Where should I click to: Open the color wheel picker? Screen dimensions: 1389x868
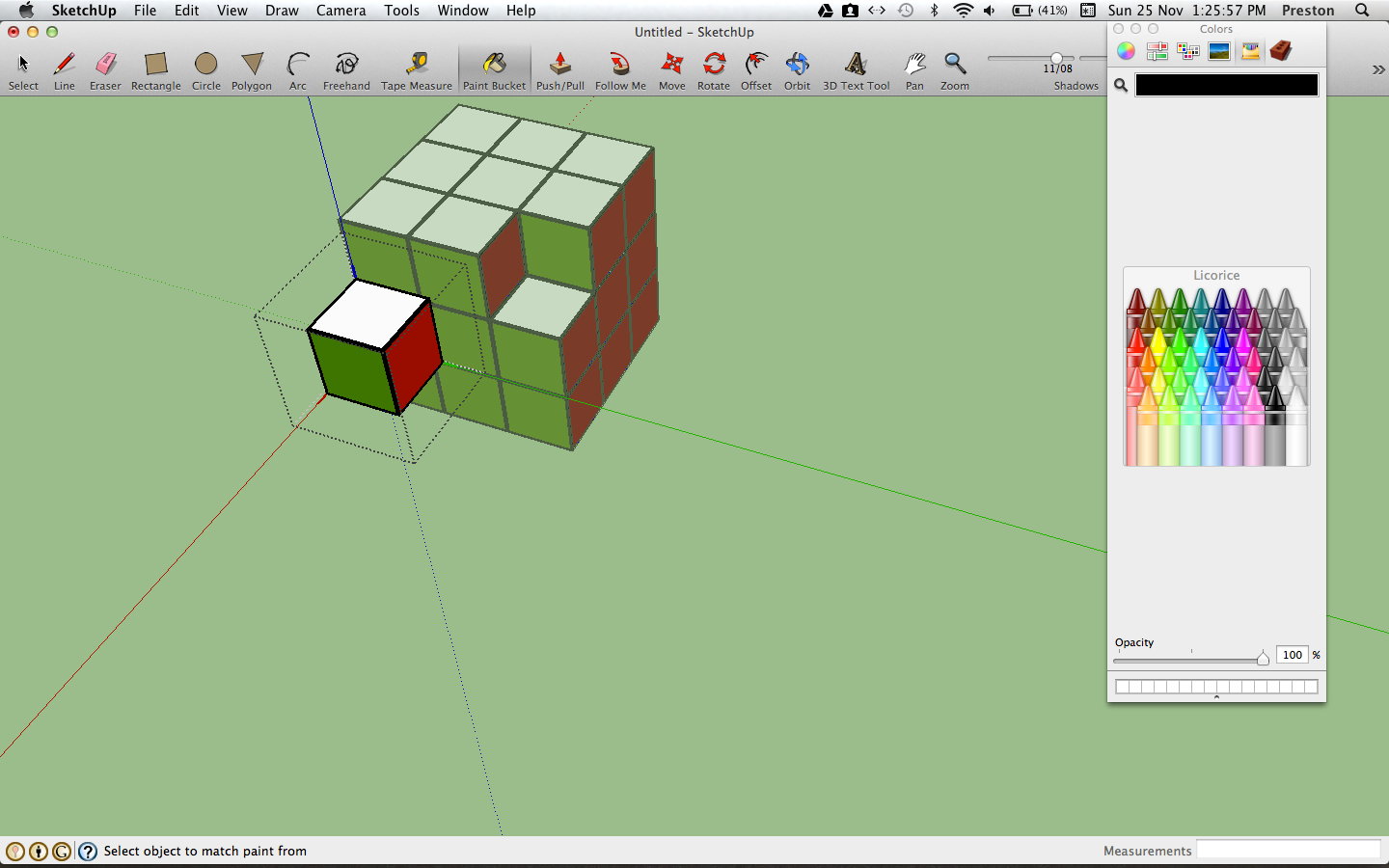(x=1126, y=50)
